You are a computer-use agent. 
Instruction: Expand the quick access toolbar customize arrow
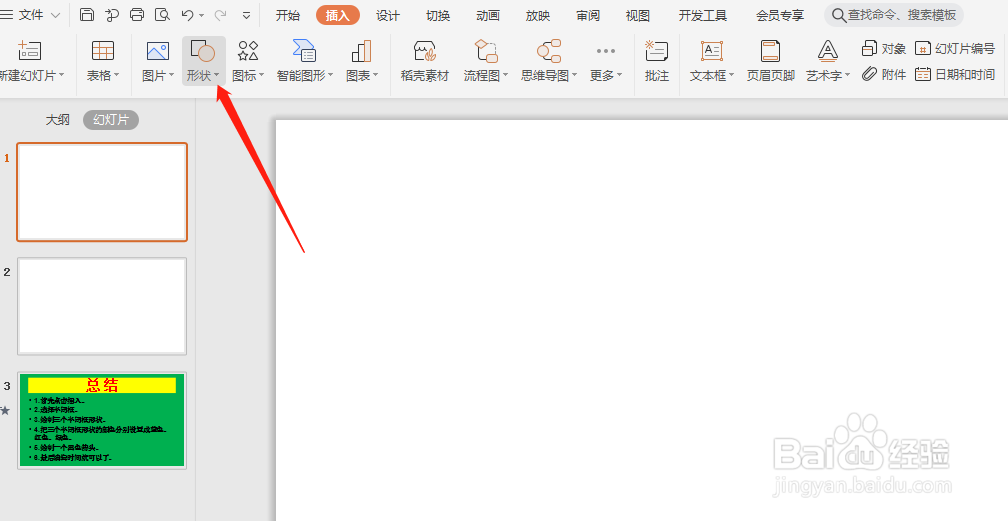246,15
